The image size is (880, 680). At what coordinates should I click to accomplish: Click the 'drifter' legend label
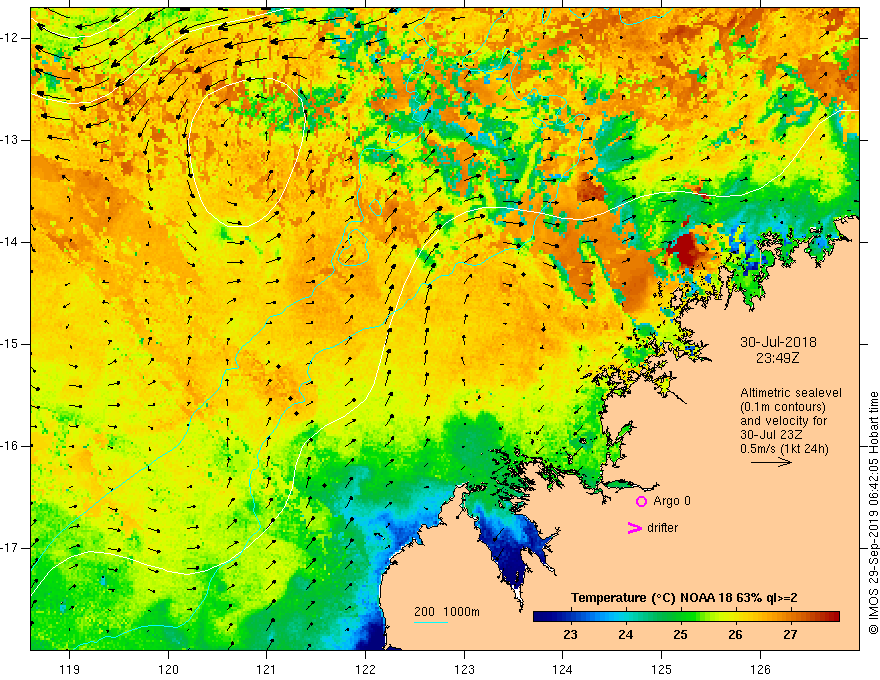coord(662,528)
